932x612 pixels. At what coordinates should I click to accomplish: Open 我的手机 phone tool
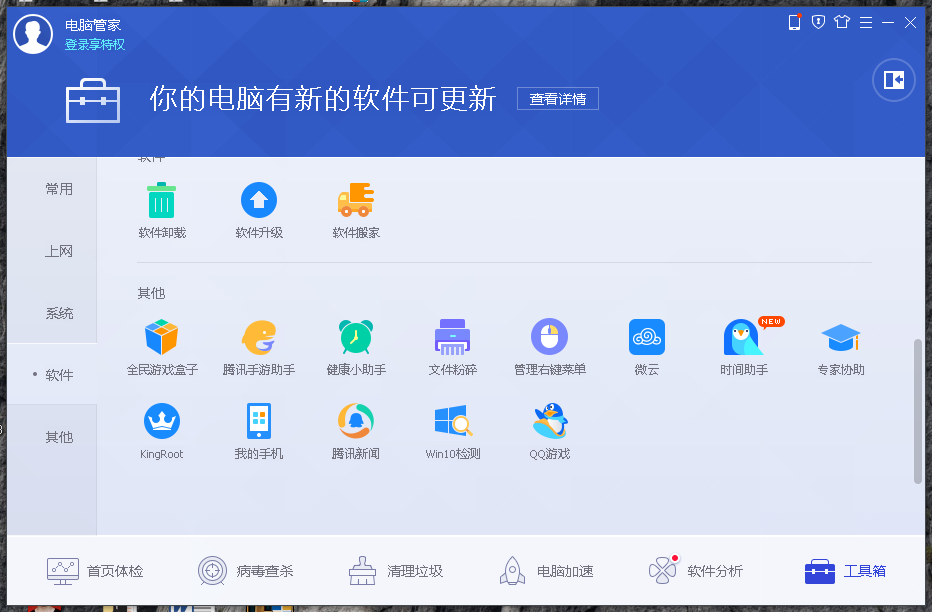point(259,432)
